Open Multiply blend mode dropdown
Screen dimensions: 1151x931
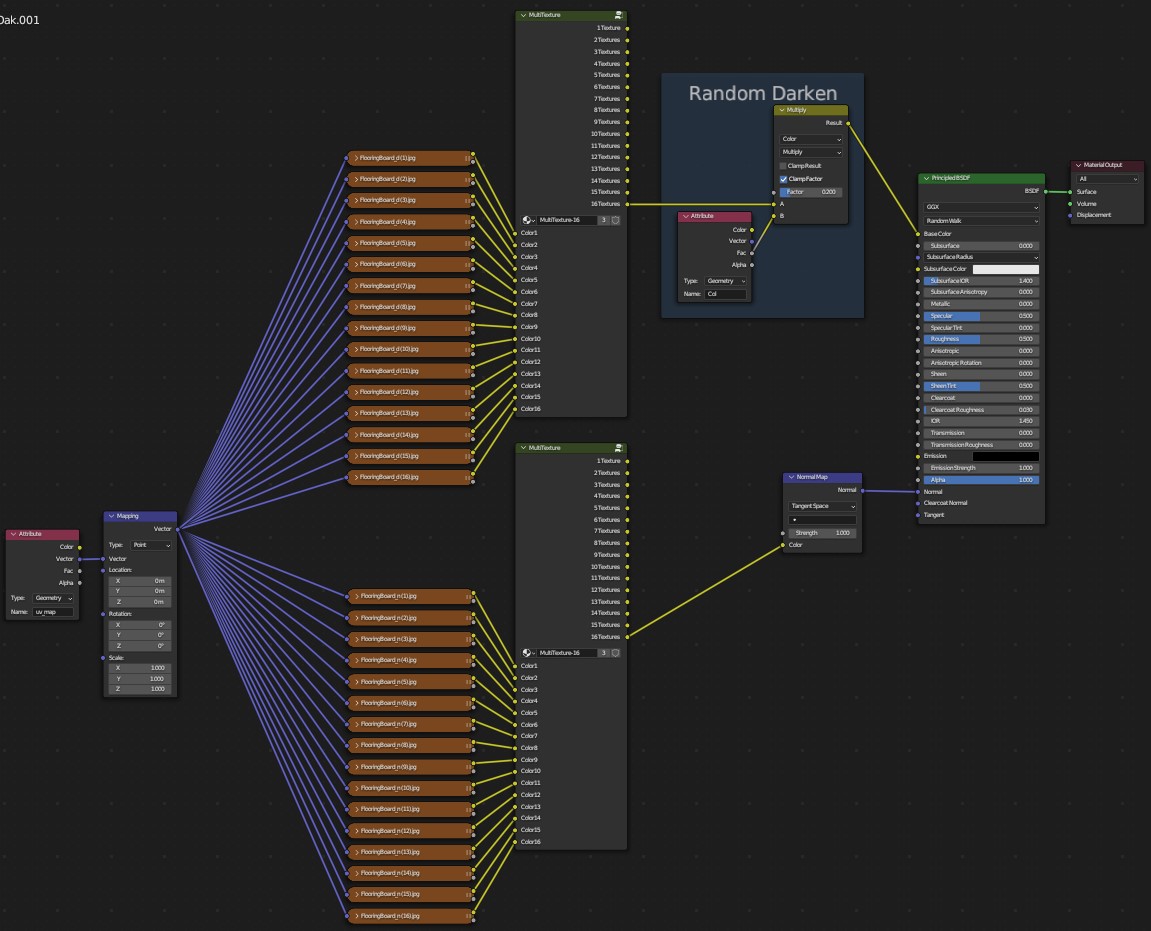point(811,152)
